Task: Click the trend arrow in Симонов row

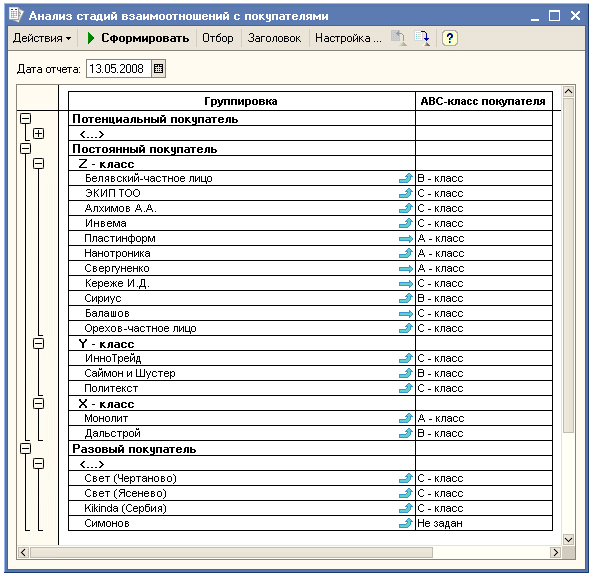Action: 406,523
